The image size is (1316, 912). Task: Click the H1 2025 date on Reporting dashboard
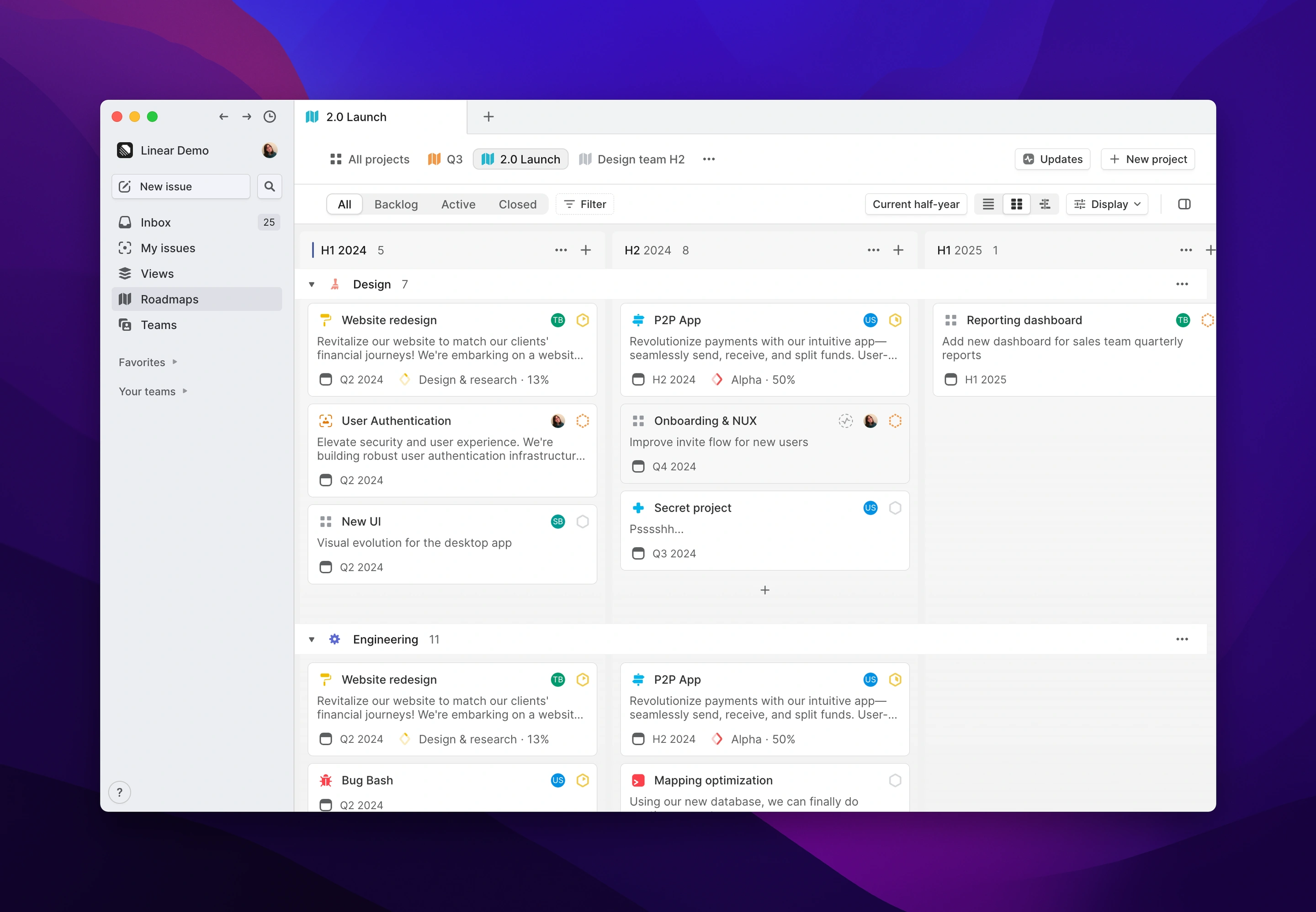coord(975,379)
